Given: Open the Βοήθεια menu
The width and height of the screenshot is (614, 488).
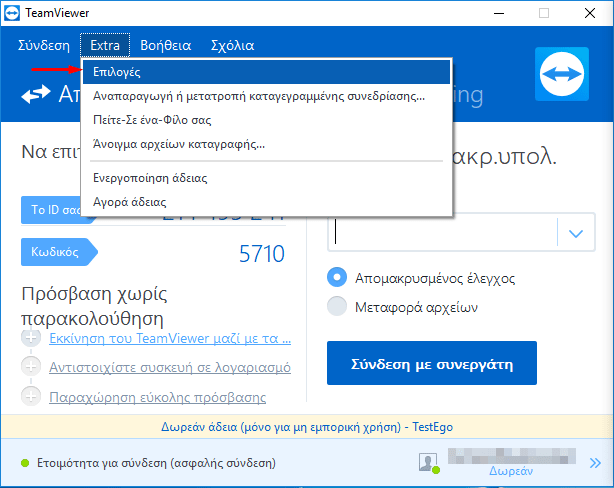Looking at the screenshot, I should [x=166, y=45].
